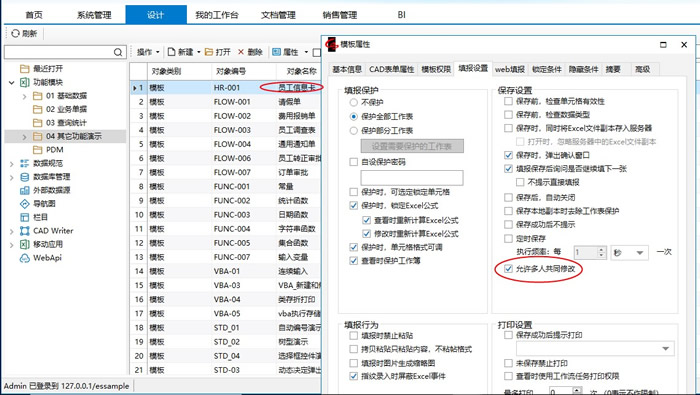Select the FLOW-001 请假单 row

tap(226, 102)
